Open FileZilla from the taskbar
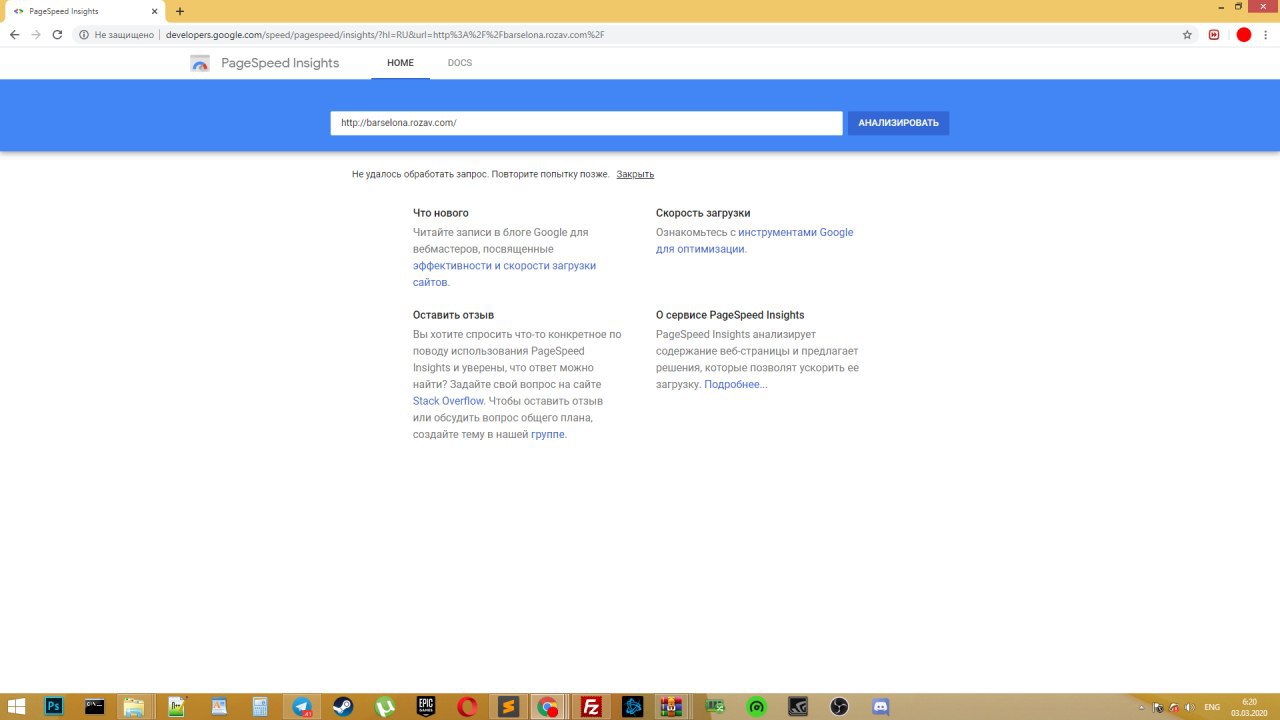 click(591, 707)
